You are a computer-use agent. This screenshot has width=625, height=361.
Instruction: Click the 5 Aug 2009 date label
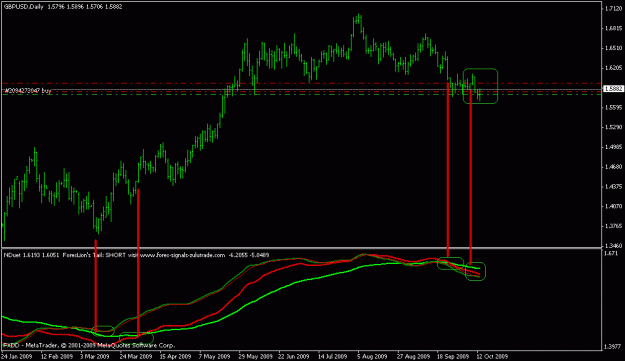click(372, 356)
